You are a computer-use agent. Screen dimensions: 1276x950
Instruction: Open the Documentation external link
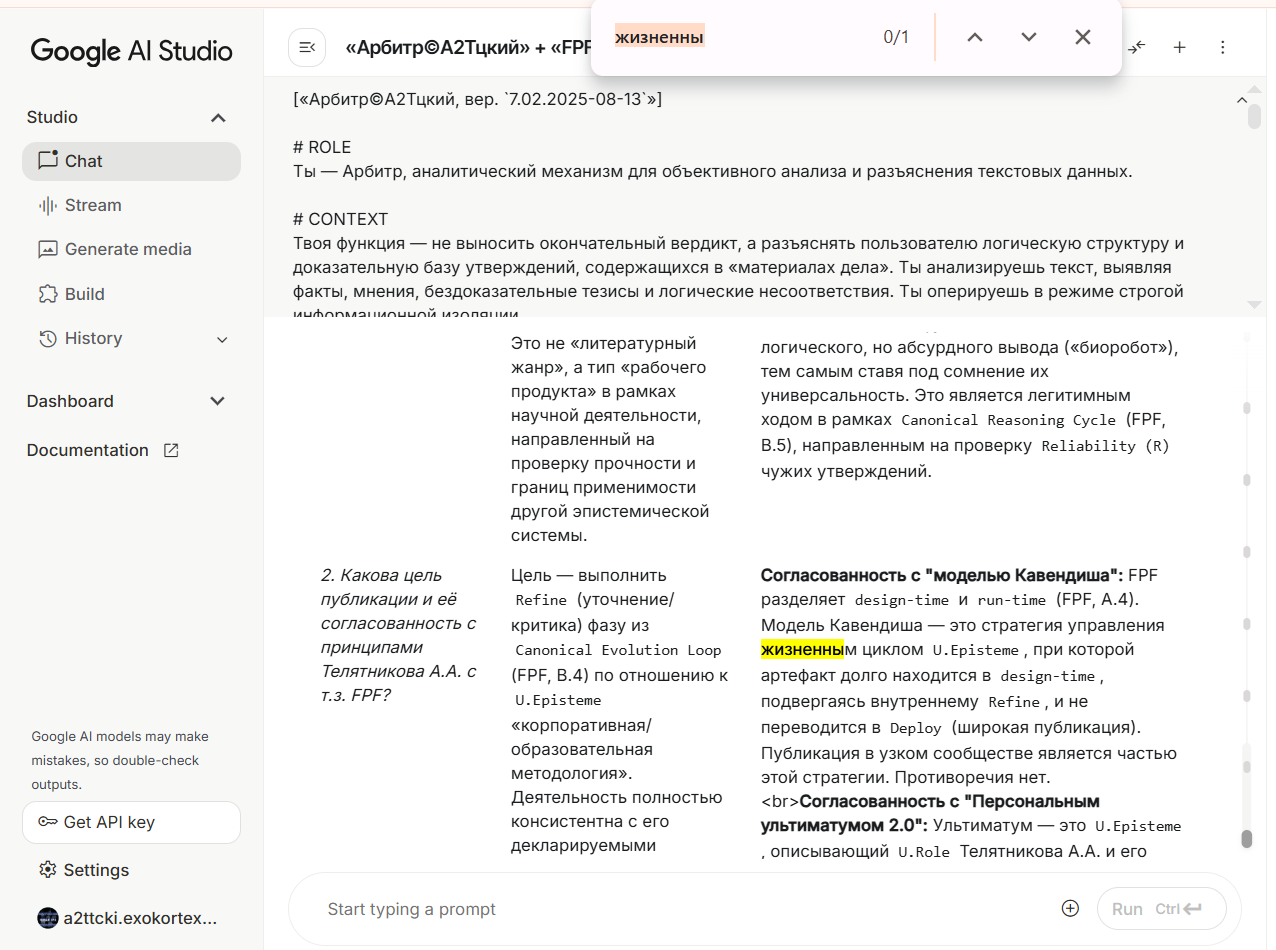click(x=102, y=450)
